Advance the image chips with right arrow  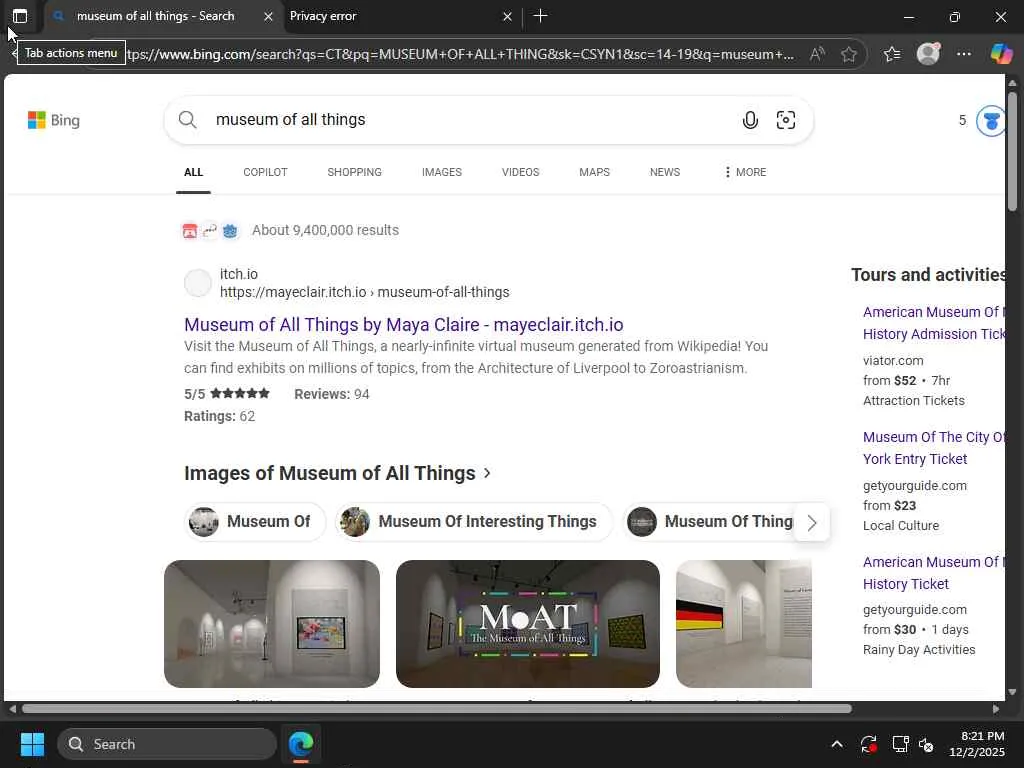pyautogui.click(x=812, y=522)
